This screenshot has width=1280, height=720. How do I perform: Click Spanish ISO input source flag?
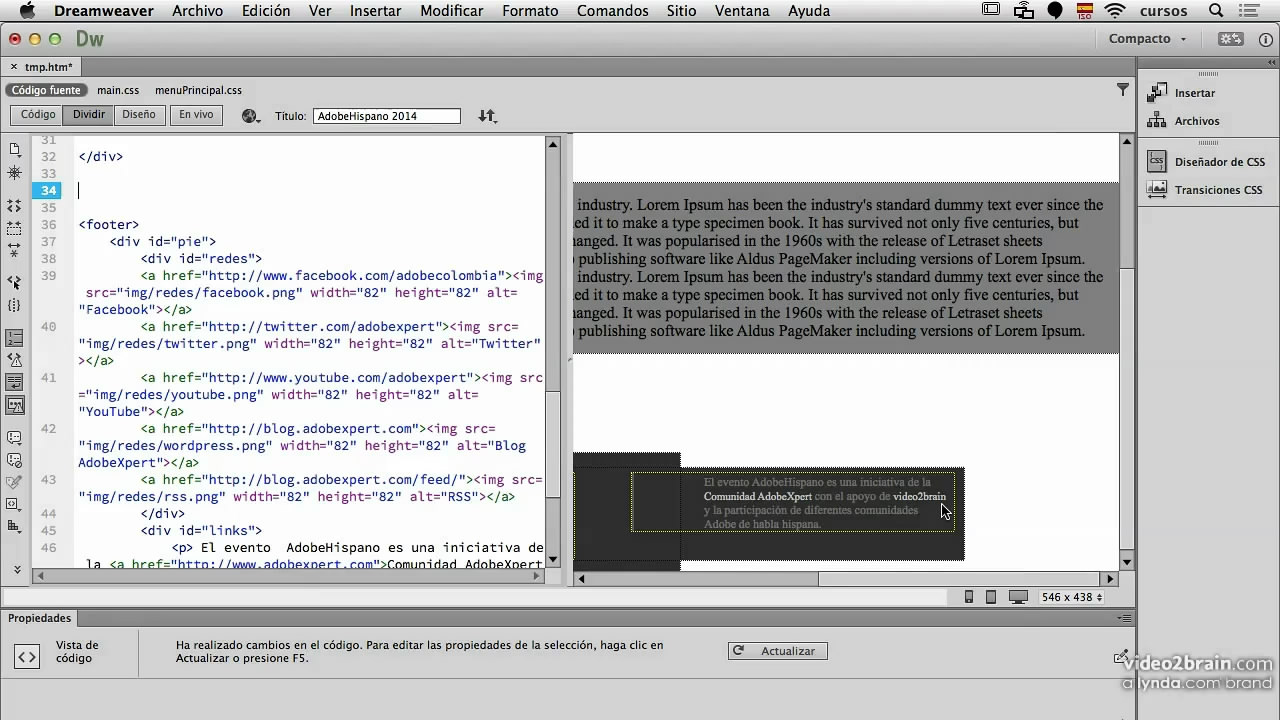tap(1085, 11)
